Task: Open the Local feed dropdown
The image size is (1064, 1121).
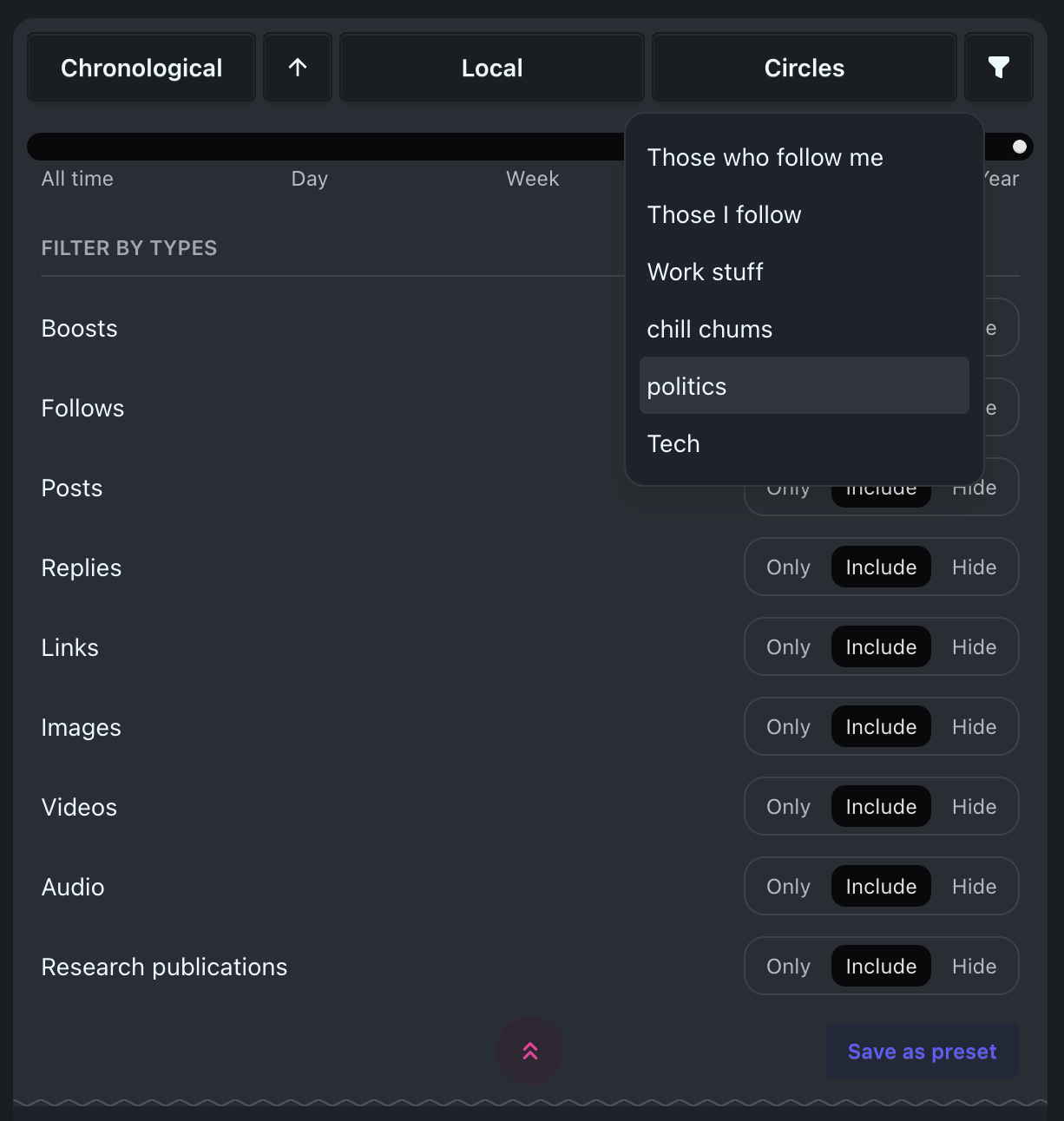Action: click(491, 68)
